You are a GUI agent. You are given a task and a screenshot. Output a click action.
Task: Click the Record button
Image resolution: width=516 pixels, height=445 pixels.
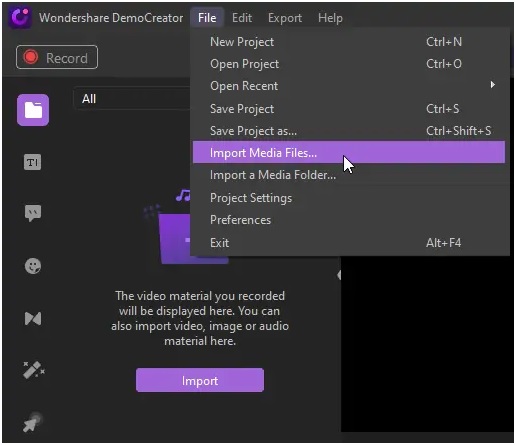tap(57, 57)
